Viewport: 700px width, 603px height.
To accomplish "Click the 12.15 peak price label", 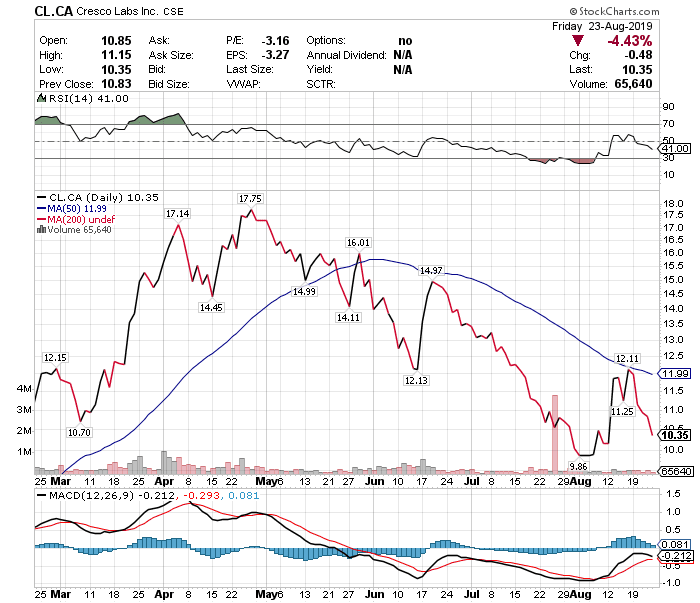I will coord(55,358).
